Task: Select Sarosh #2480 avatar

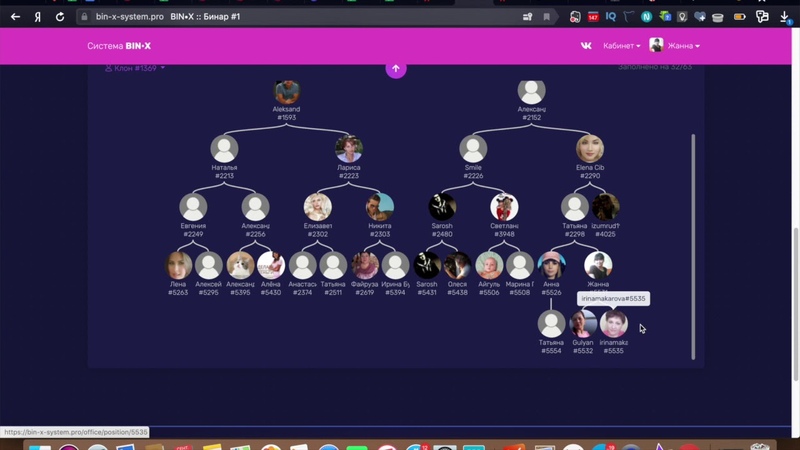Action: point(442,207)
